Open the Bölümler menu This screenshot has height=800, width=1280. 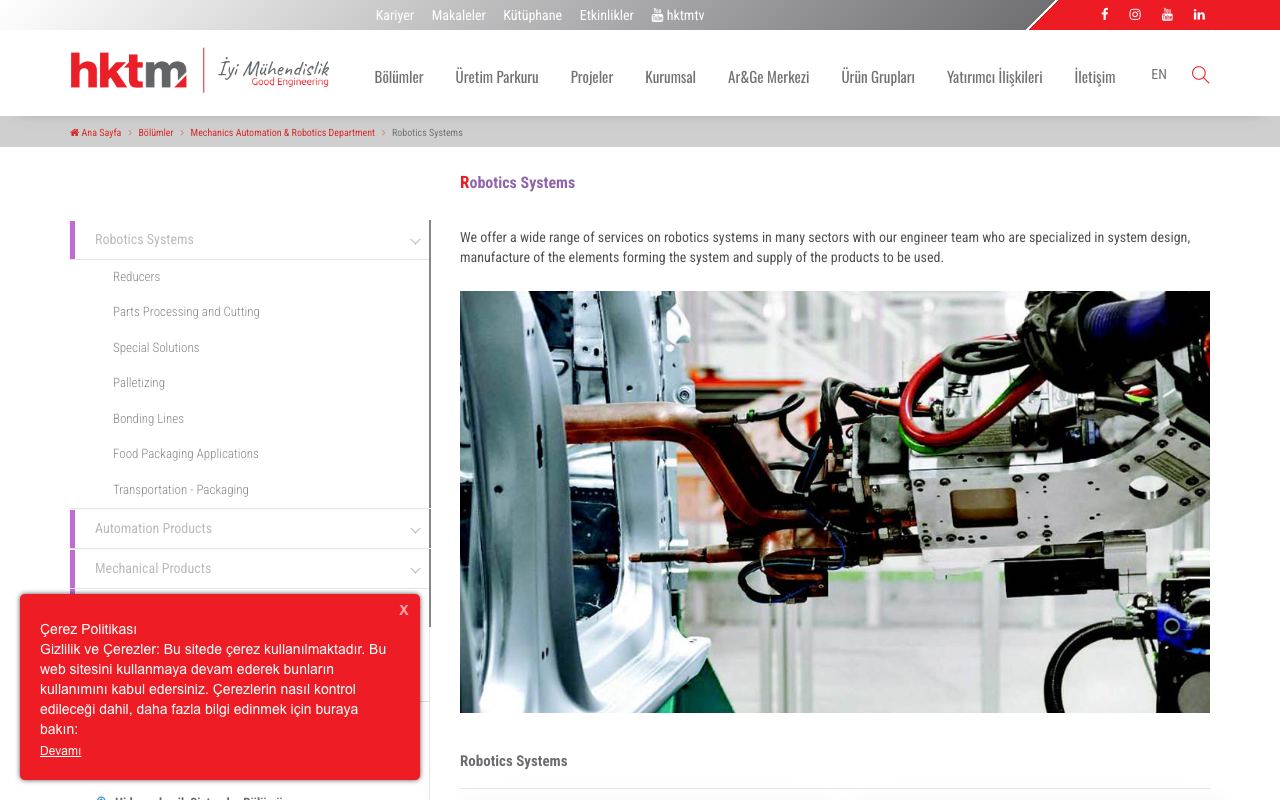pyautogui.click(x=399, y=77)
